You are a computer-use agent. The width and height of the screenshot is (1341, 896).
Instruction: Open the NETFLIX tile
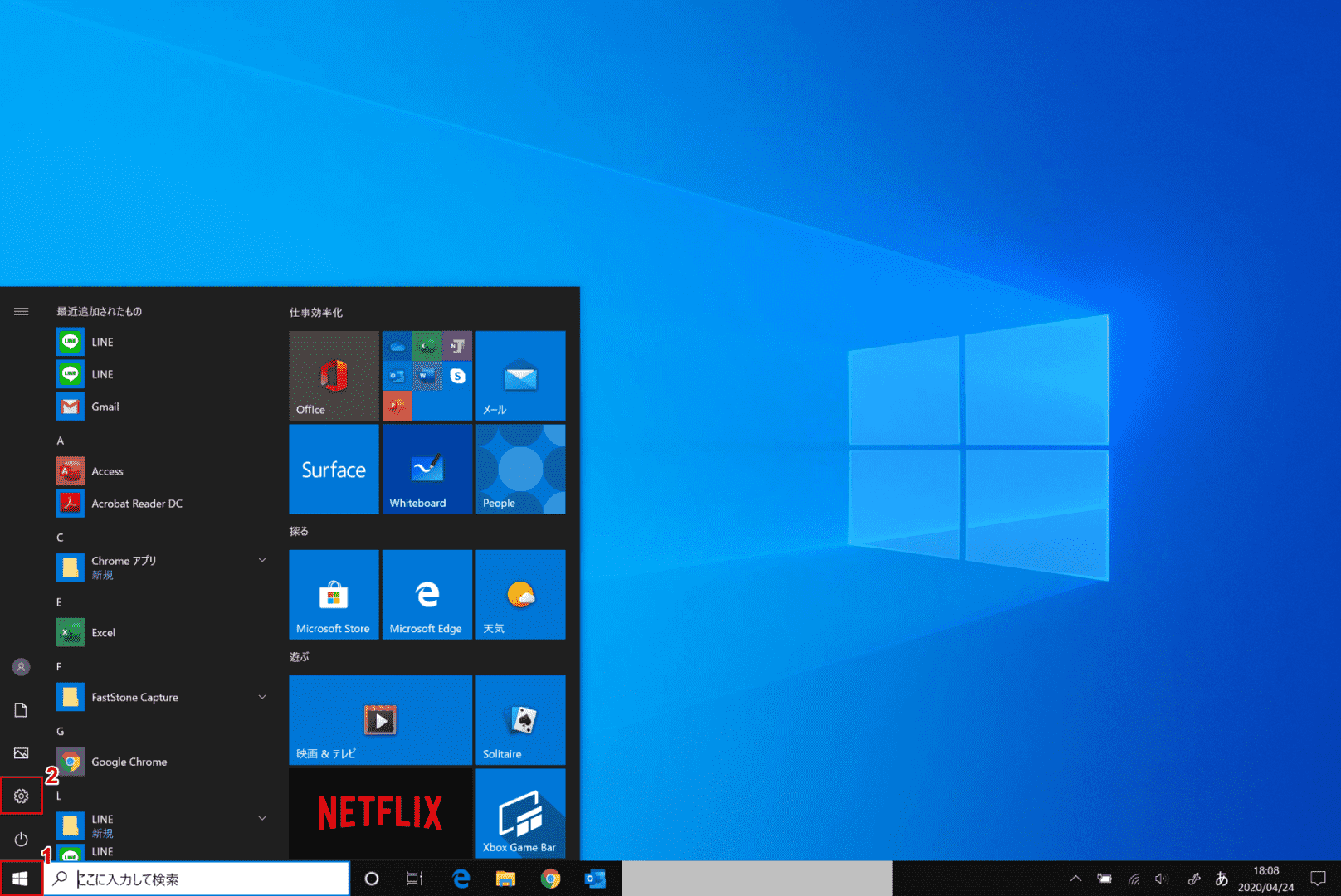click(x=380, y=813)
